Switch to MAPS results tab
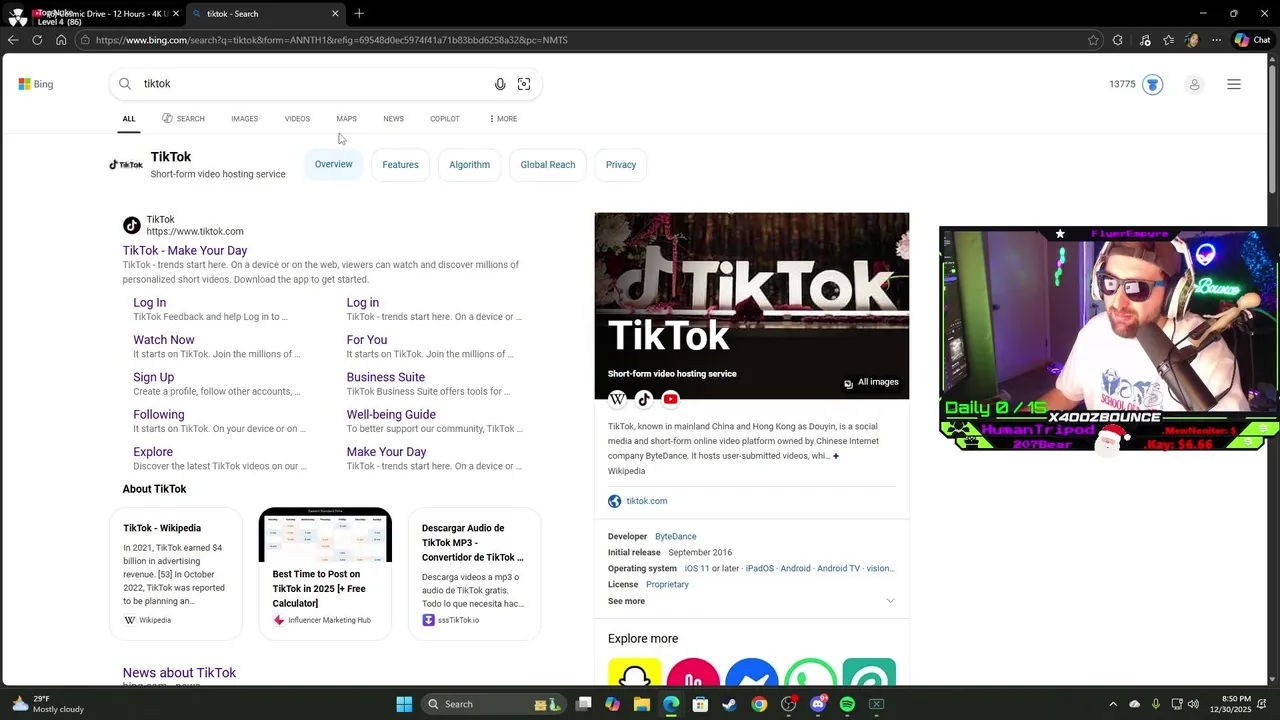Image resolution: width=1280 pixels, height=720 pixels. click(x=346, y=119)
